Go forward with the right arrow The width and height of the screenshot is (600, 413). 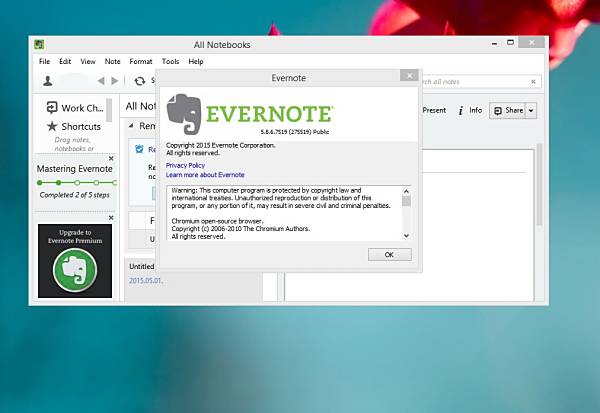pos(114,81)
